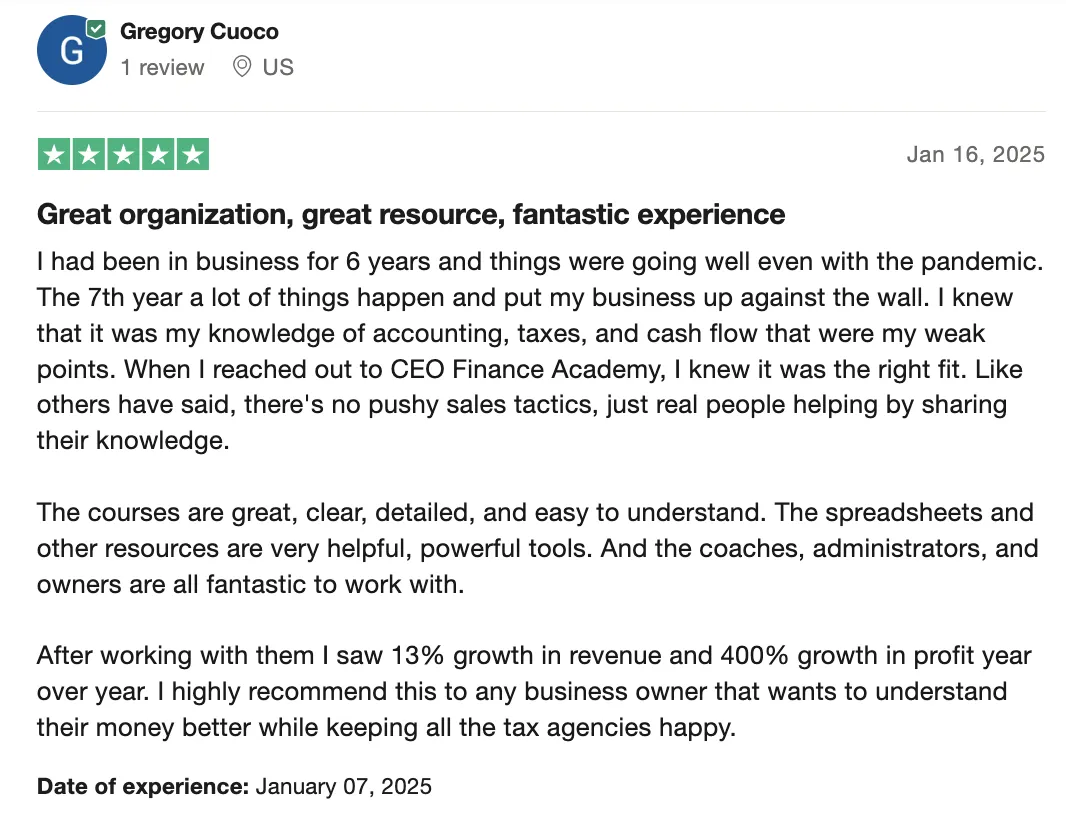Screen dimensions: 1066x818
Task: Click the US country label
Action: [278, 67]
